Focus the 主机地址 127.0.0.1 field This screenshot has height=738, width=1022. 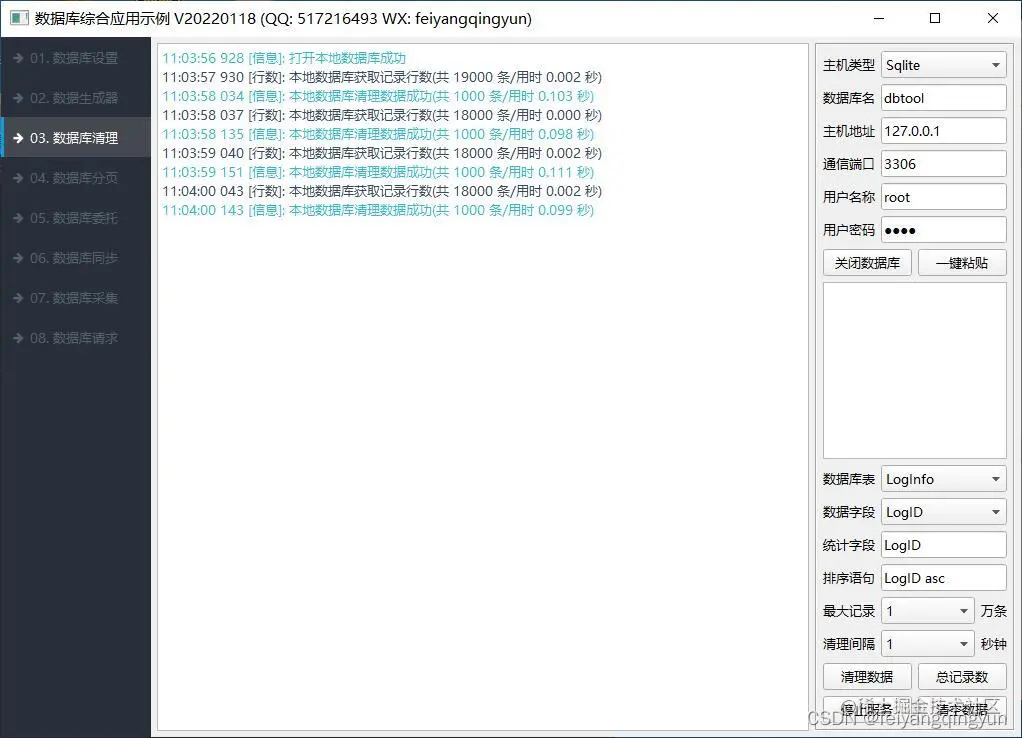[944, 131]
